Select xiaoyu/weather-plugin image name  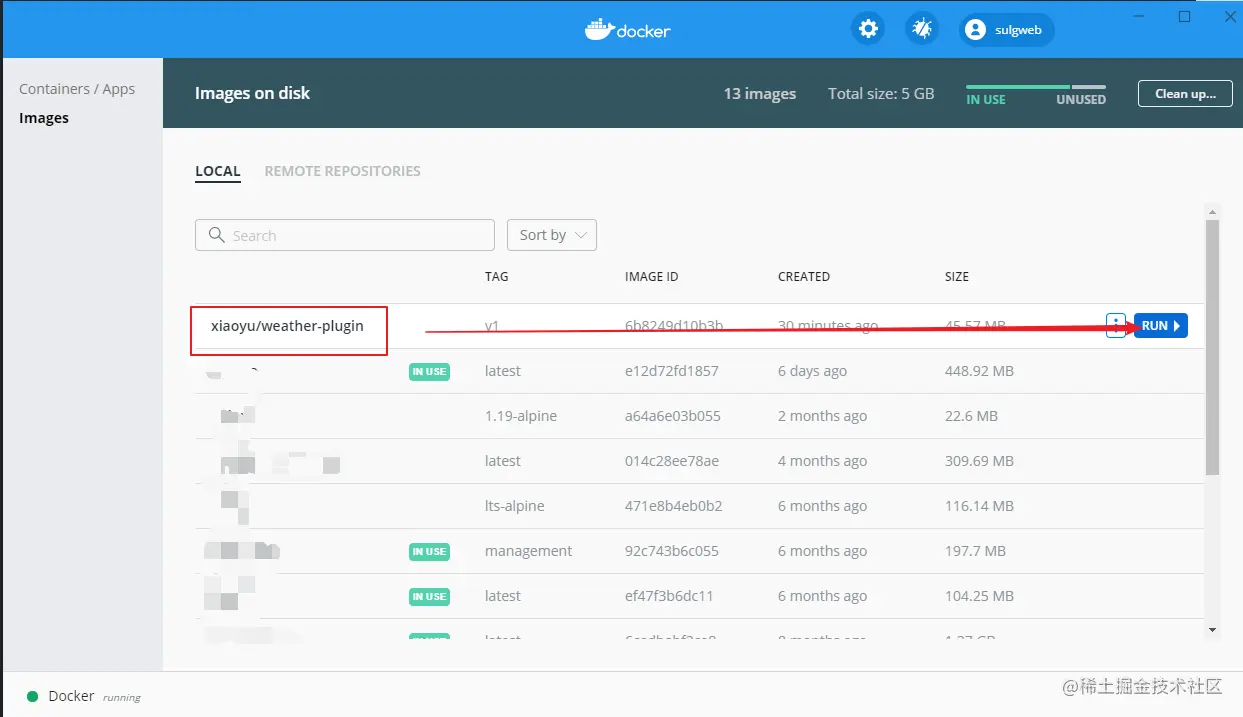pyautogui.click(x=287, y=326)
